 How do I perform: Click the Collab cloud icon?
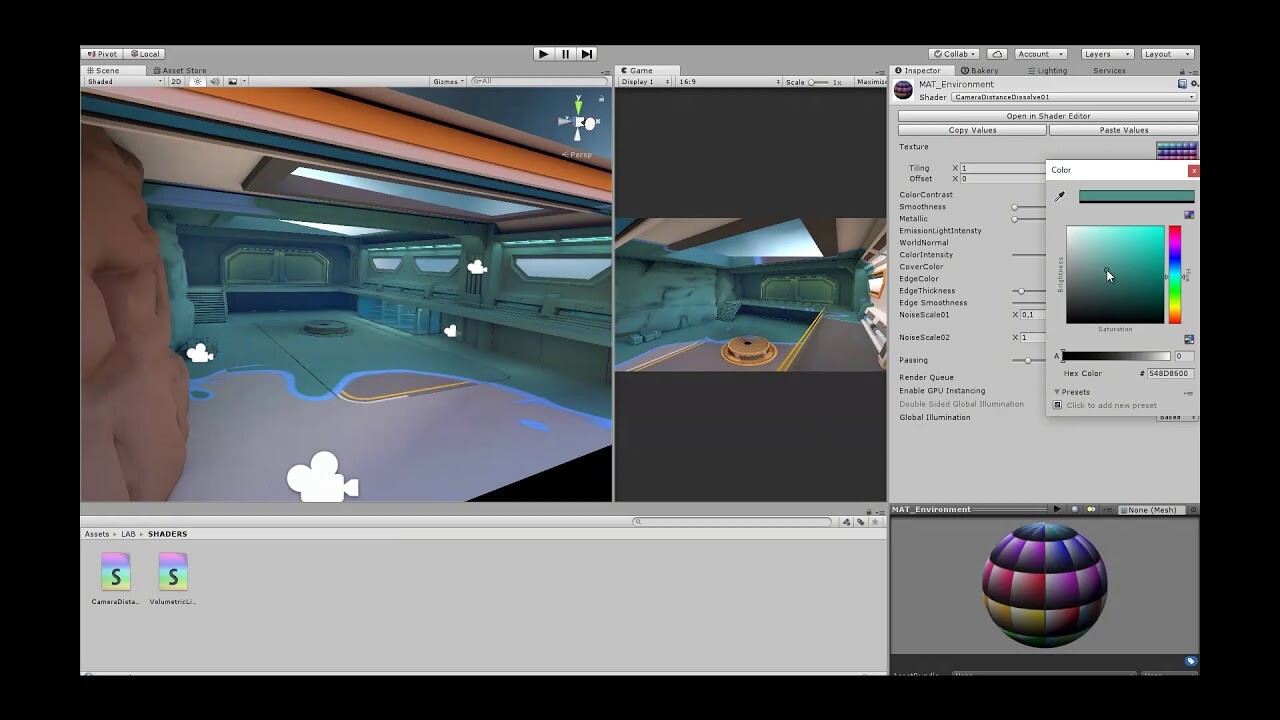click(x=995, y=53)
